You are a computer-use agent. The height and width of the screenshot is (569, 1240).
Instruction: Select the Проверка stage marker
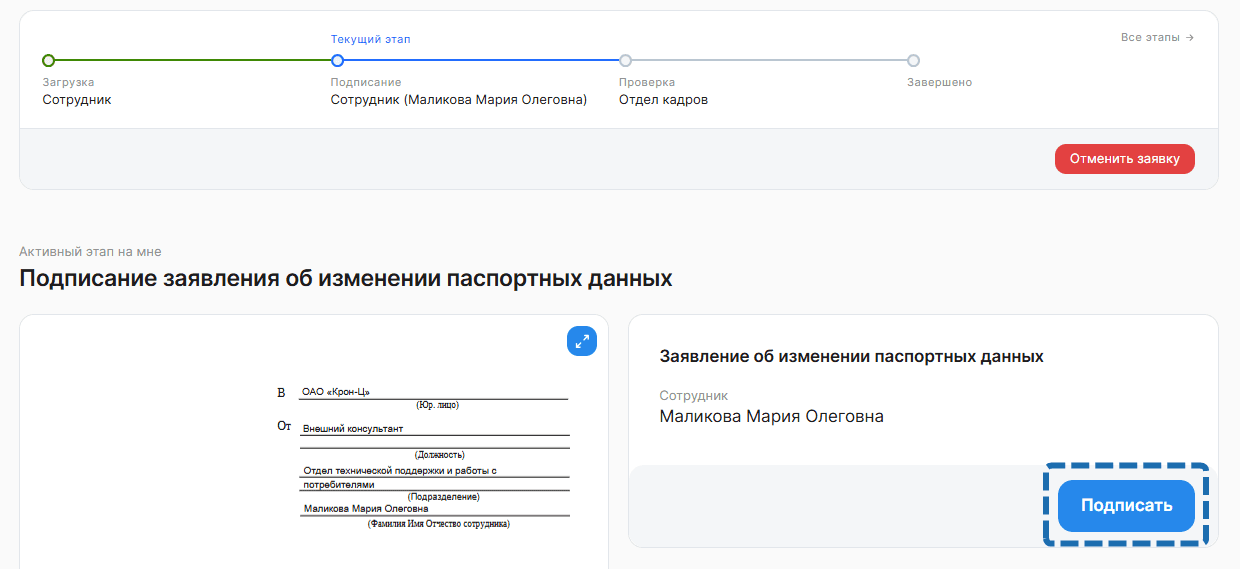point(625,60)
